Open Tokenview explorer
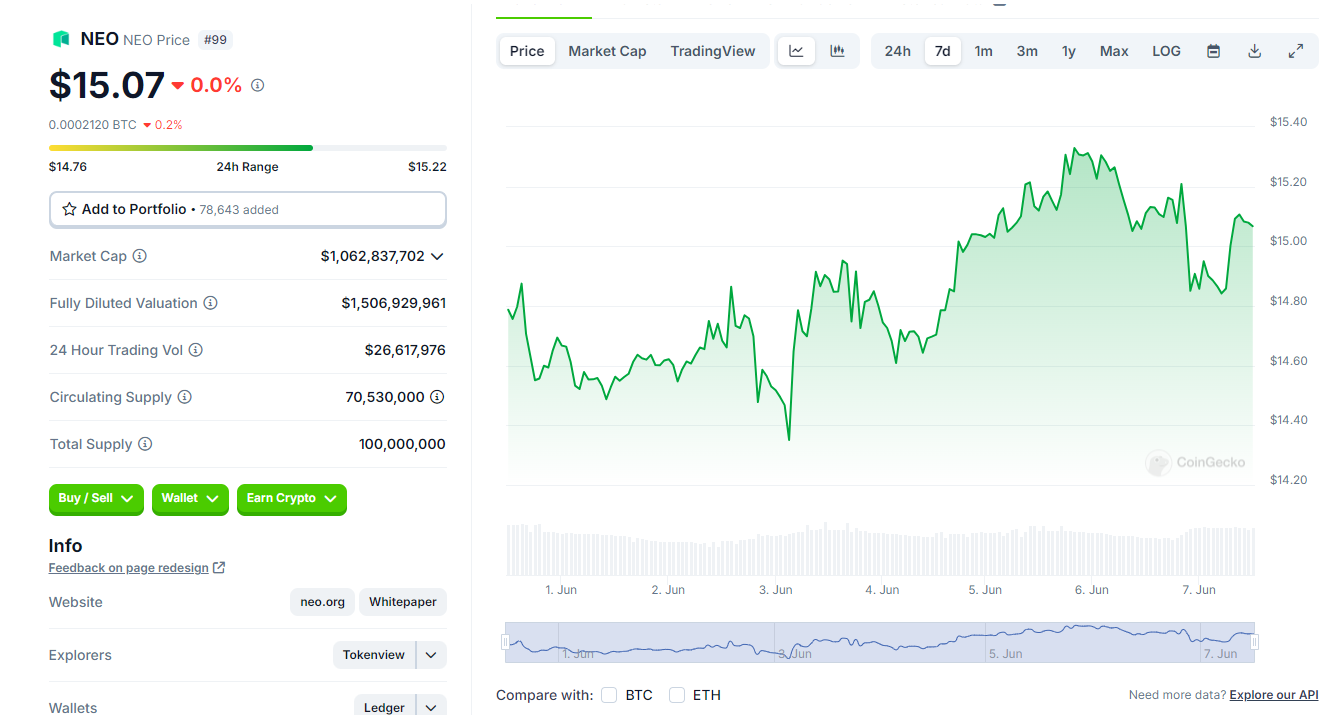Image resolution: width=1324 pixels, height=719 pixels. (x=374, y=655)
